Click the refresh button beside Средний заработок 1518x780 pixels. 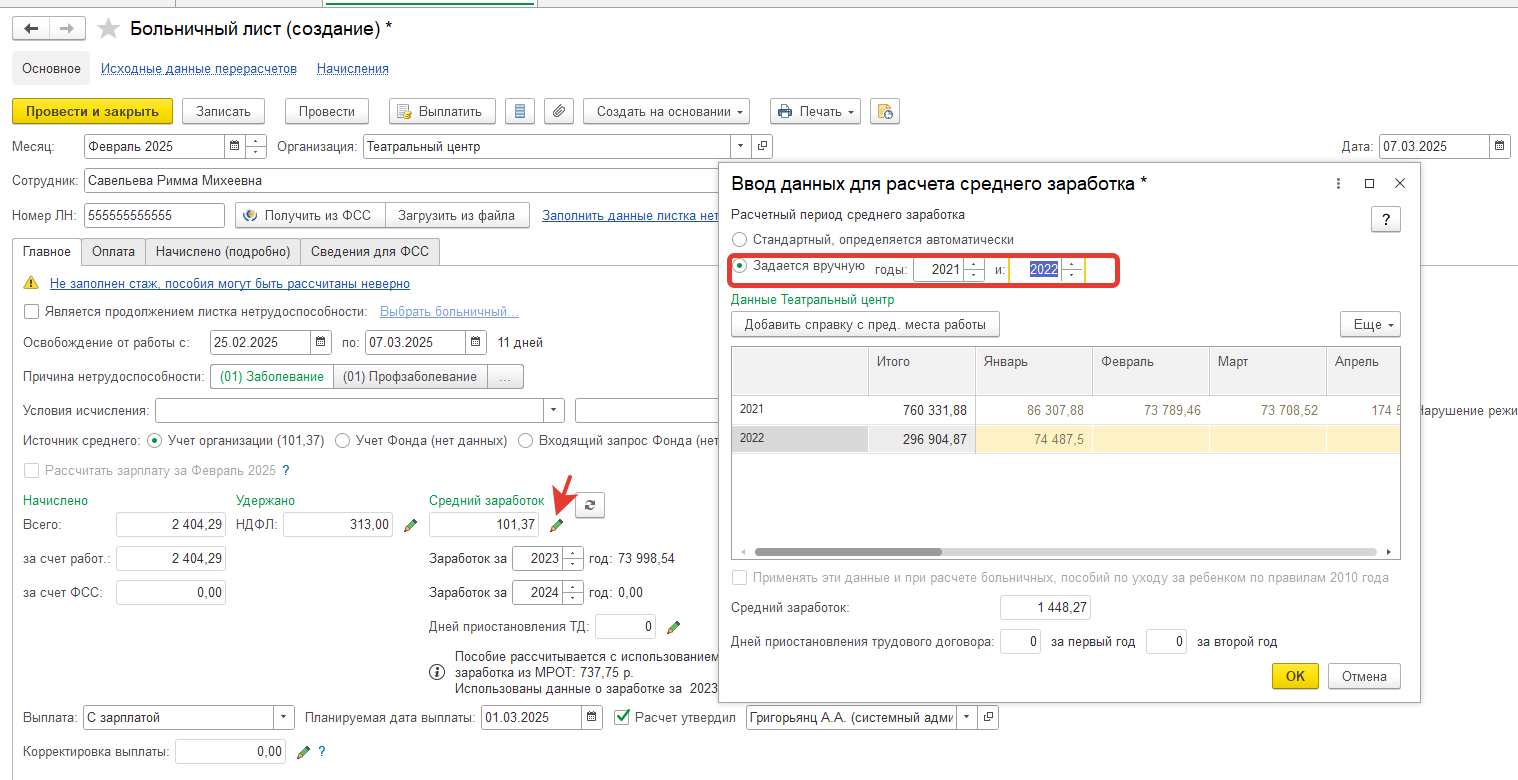(x=590, y=506)
